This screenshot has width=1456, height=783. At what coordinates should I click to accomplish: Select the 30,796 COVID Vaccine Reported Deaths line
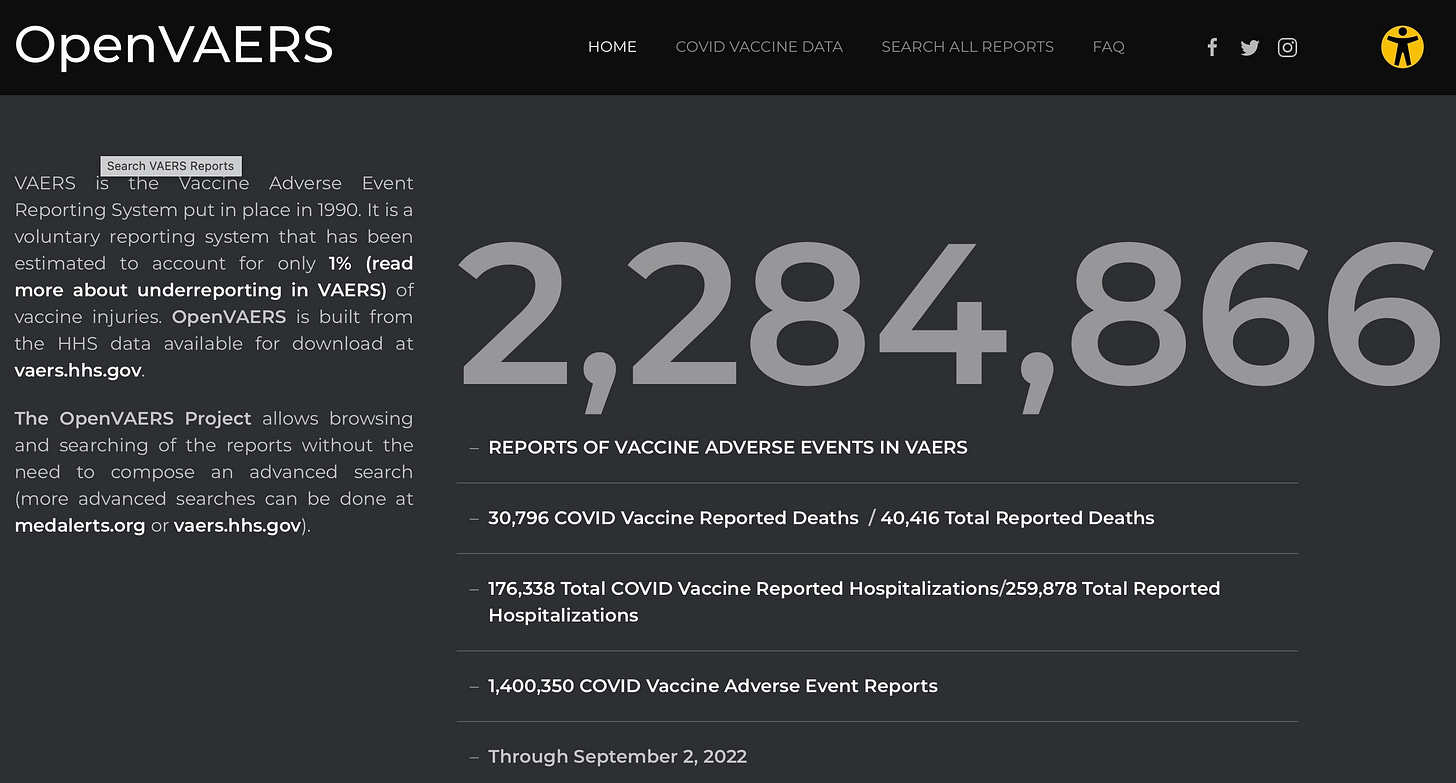[821, 518]
